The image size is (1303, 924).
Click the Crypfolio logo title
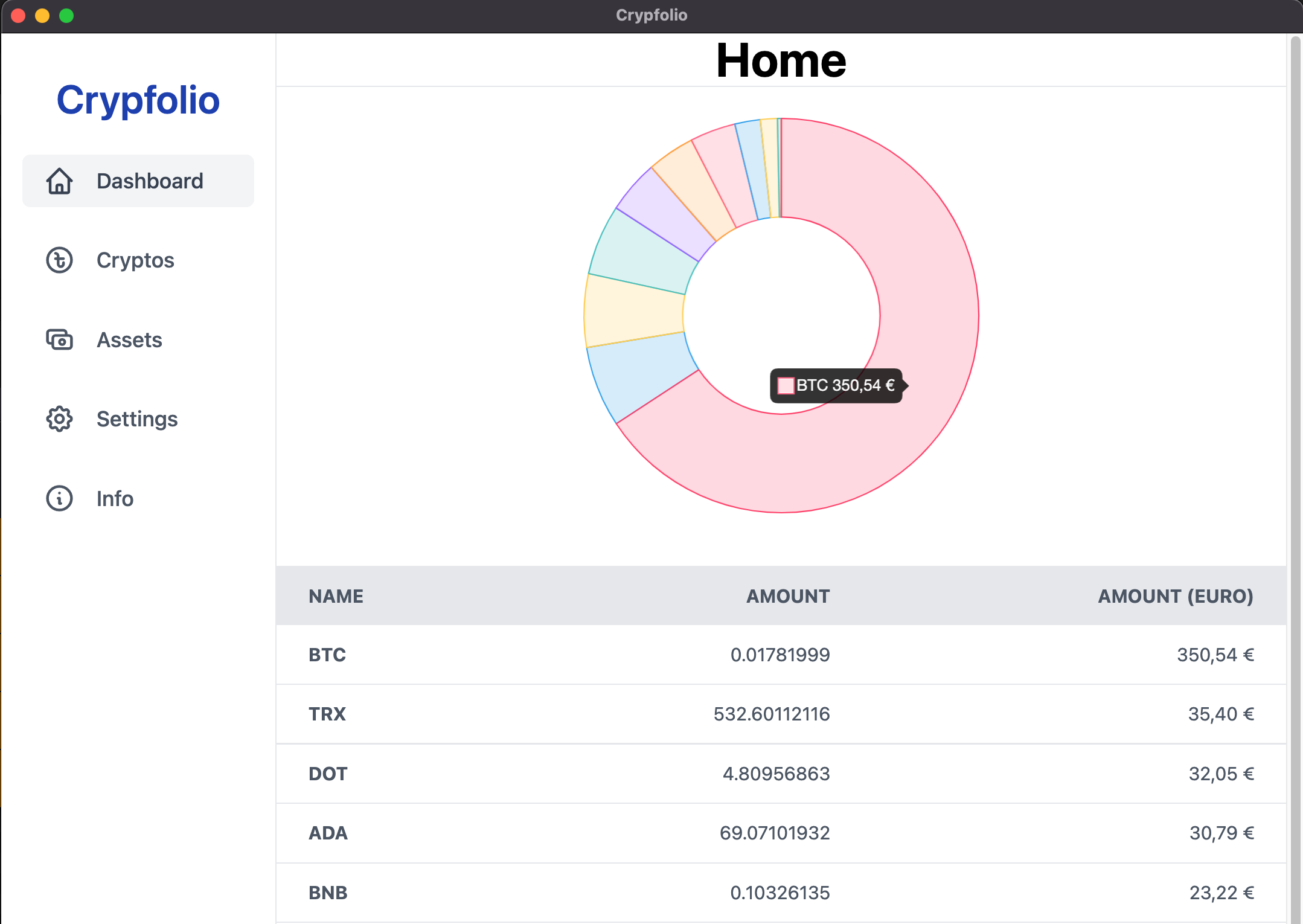point(138,100)
